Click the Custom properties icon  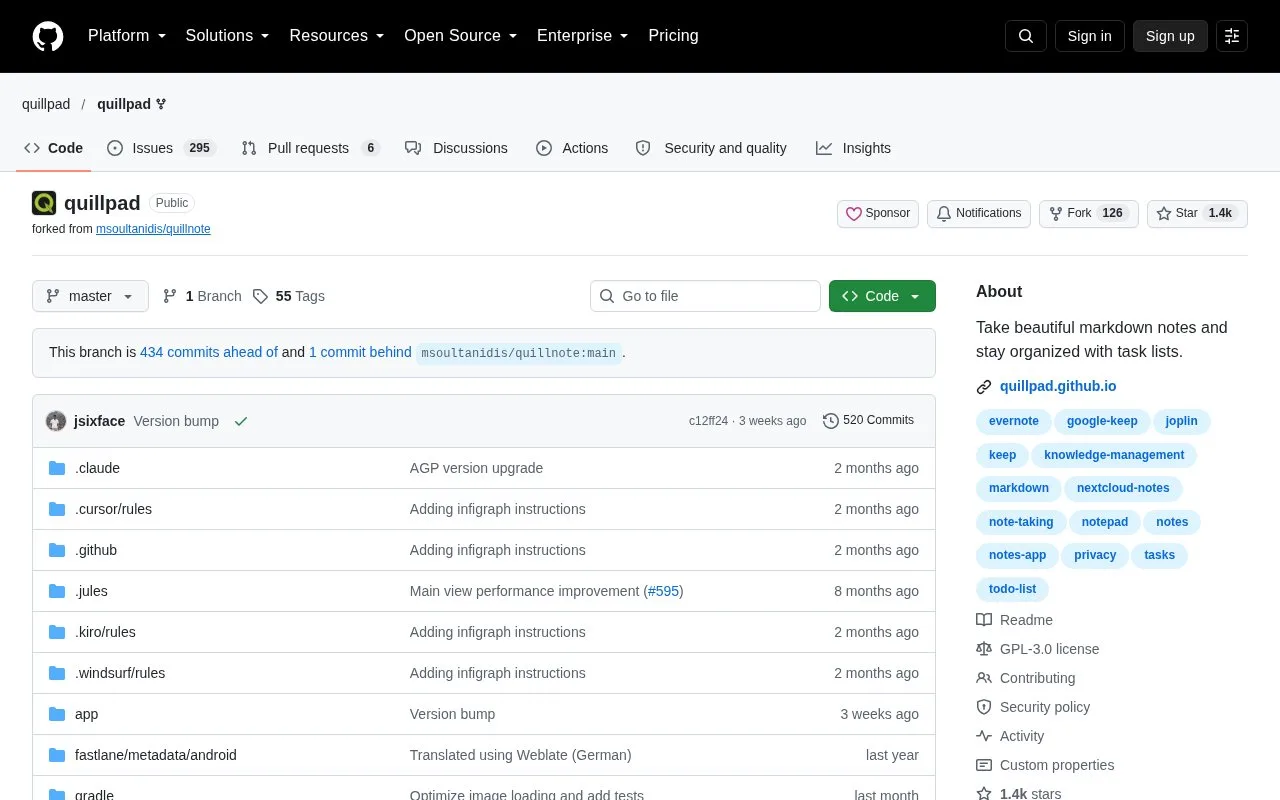click(x=984, y=765)
